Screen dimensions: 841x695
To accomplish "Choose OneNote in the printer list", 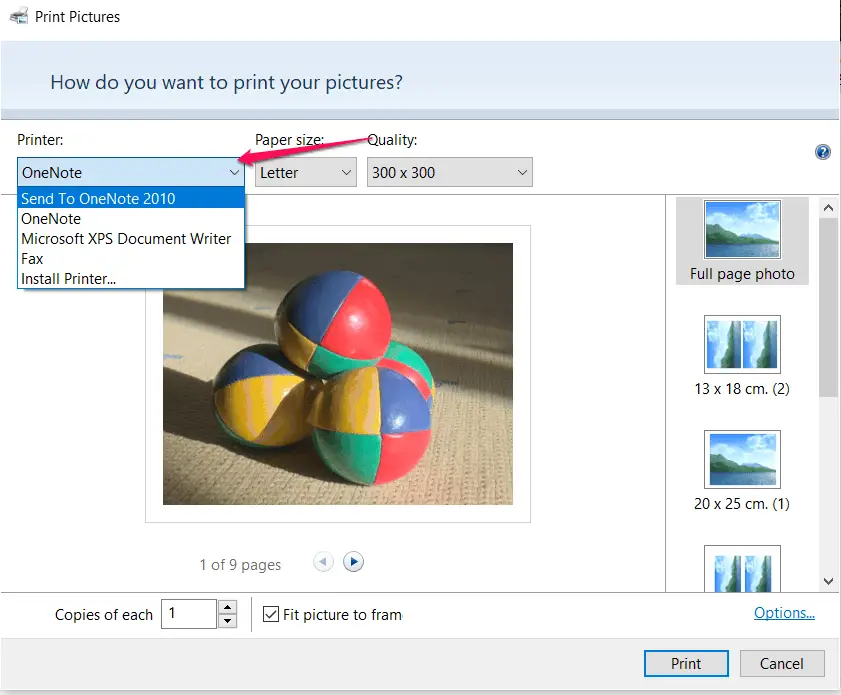I will coord(131,219).
